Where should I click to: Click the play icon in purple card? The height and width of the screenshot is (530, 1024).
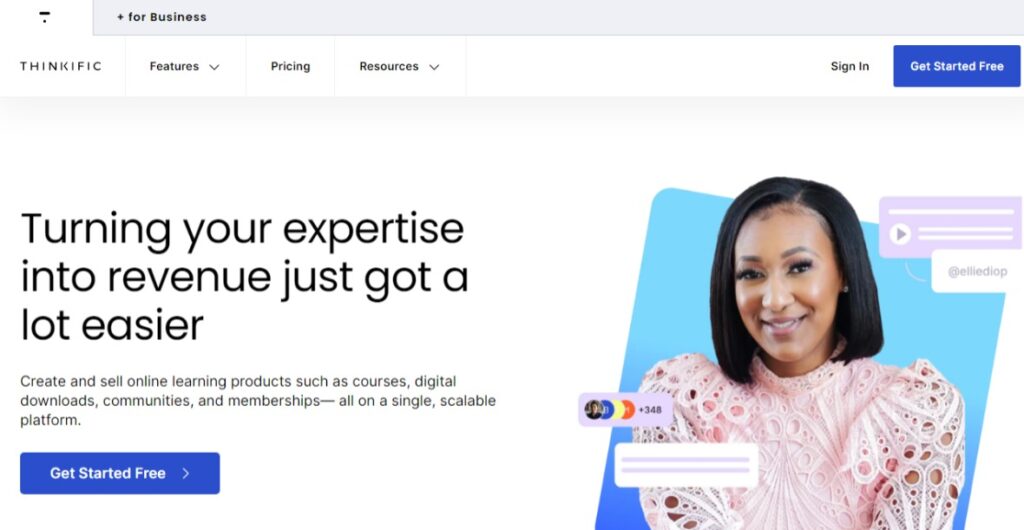click(900, 233)
